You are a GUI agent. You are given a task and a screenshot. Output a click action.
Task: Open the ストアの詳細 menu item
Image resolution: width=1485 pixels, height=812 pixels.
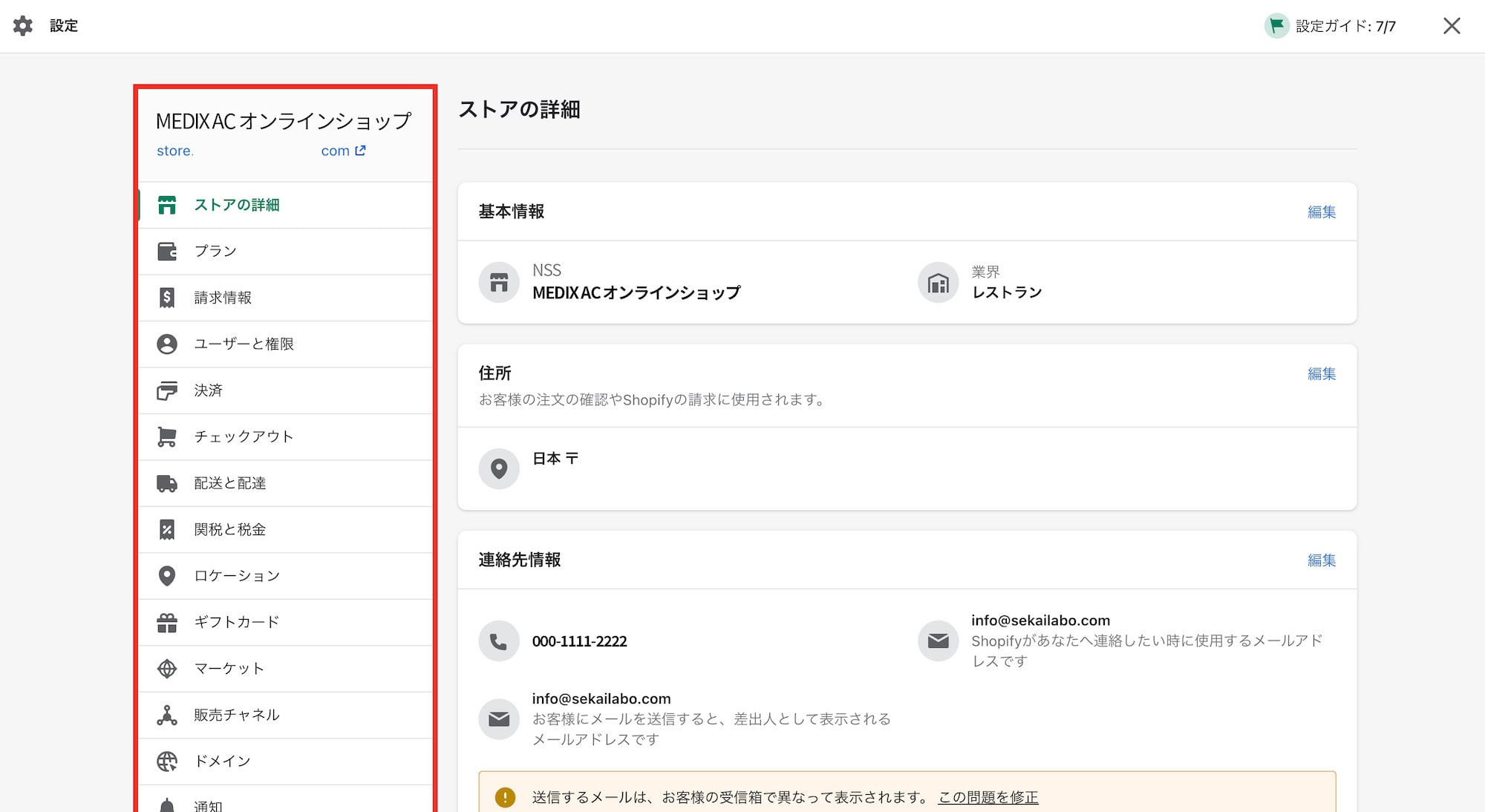click(x=286, y=205)
